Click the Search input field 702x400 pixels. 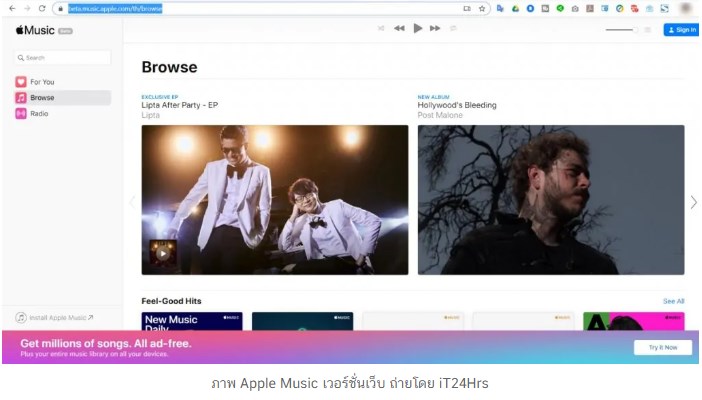[62, 58]
